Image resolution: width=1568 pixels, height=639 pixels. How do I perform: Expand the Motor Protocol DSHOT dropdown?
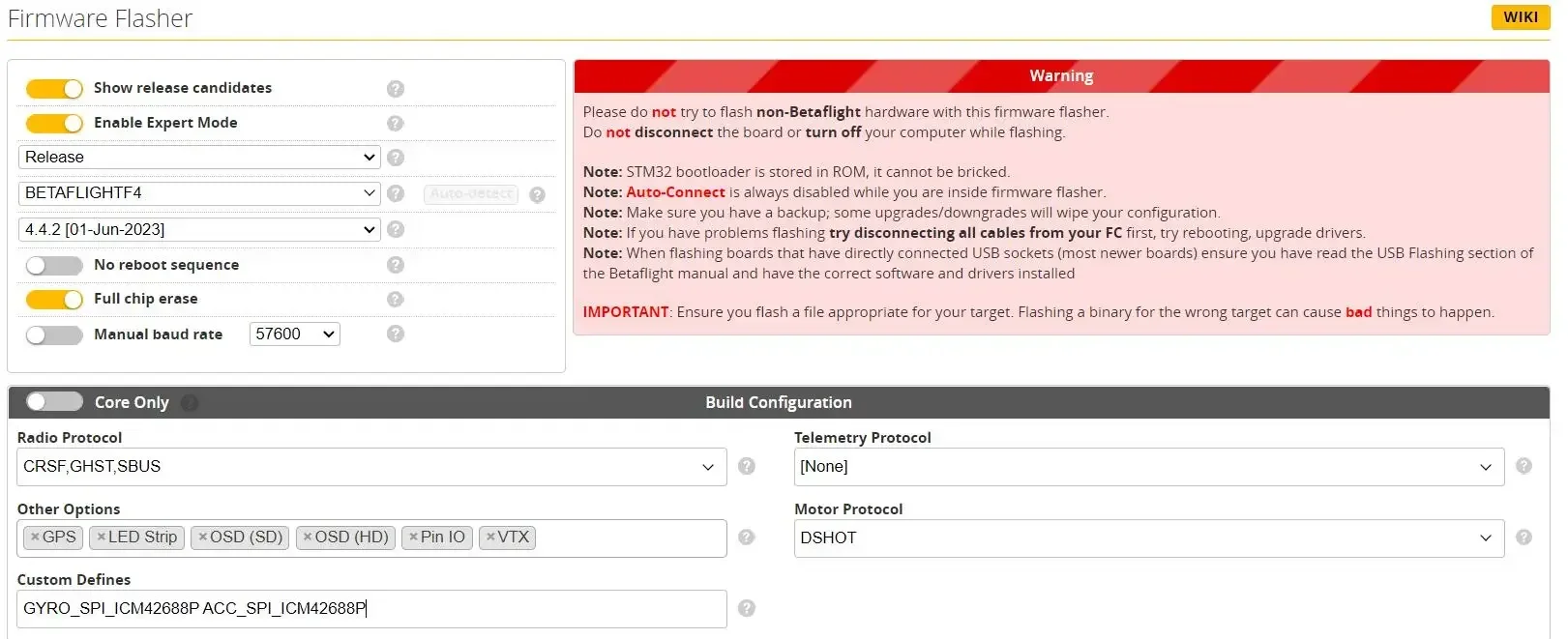pyautogui.click(x=1148, y=538)
